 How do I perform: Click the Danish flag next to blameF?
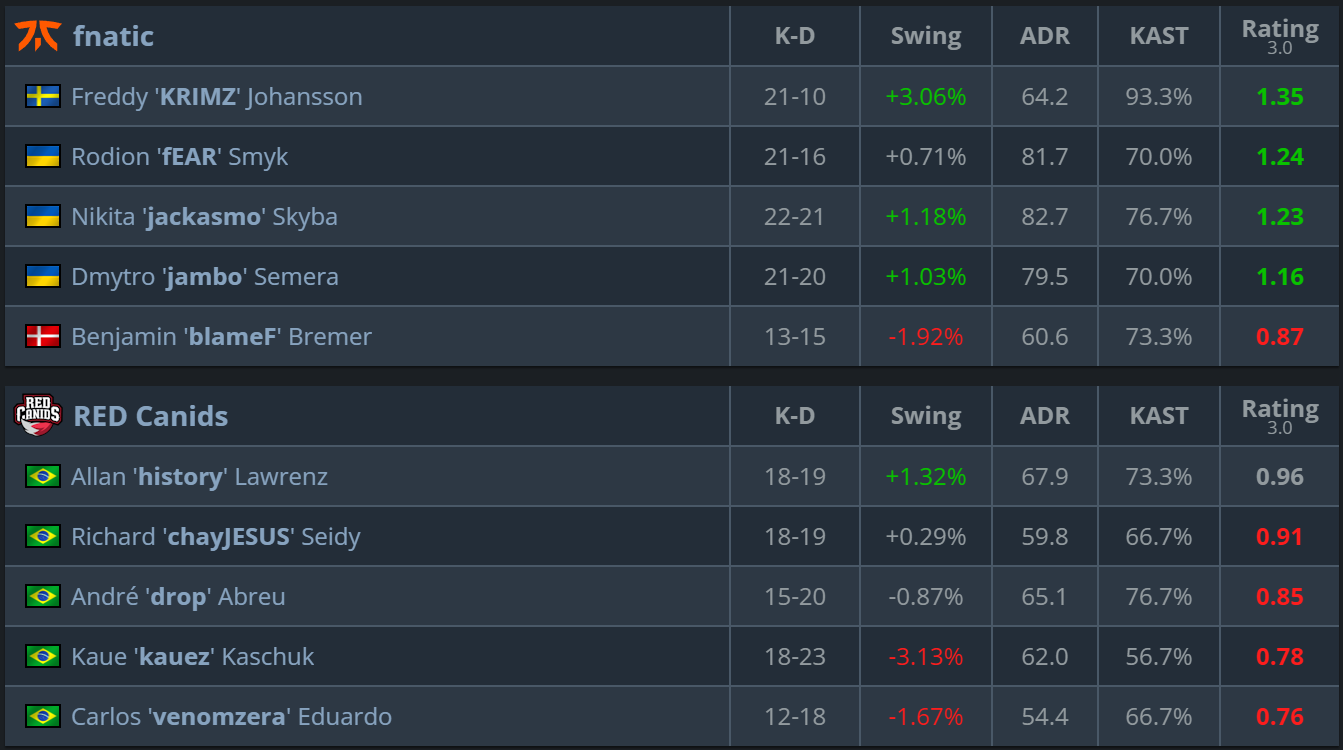click(x=43, y=336)
